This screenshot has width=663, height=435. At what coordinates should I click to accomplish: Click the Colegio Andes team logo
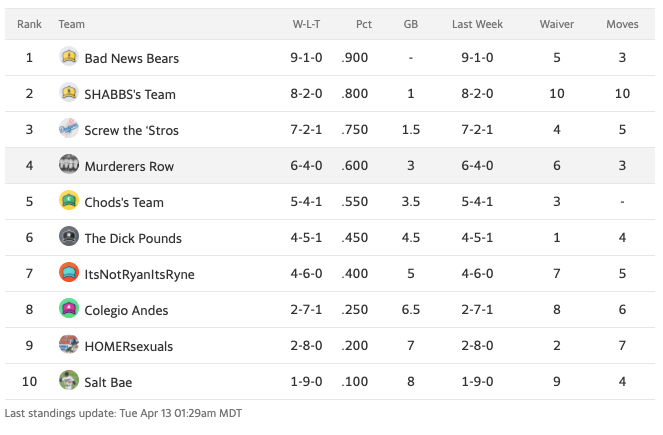pos(69,309)
